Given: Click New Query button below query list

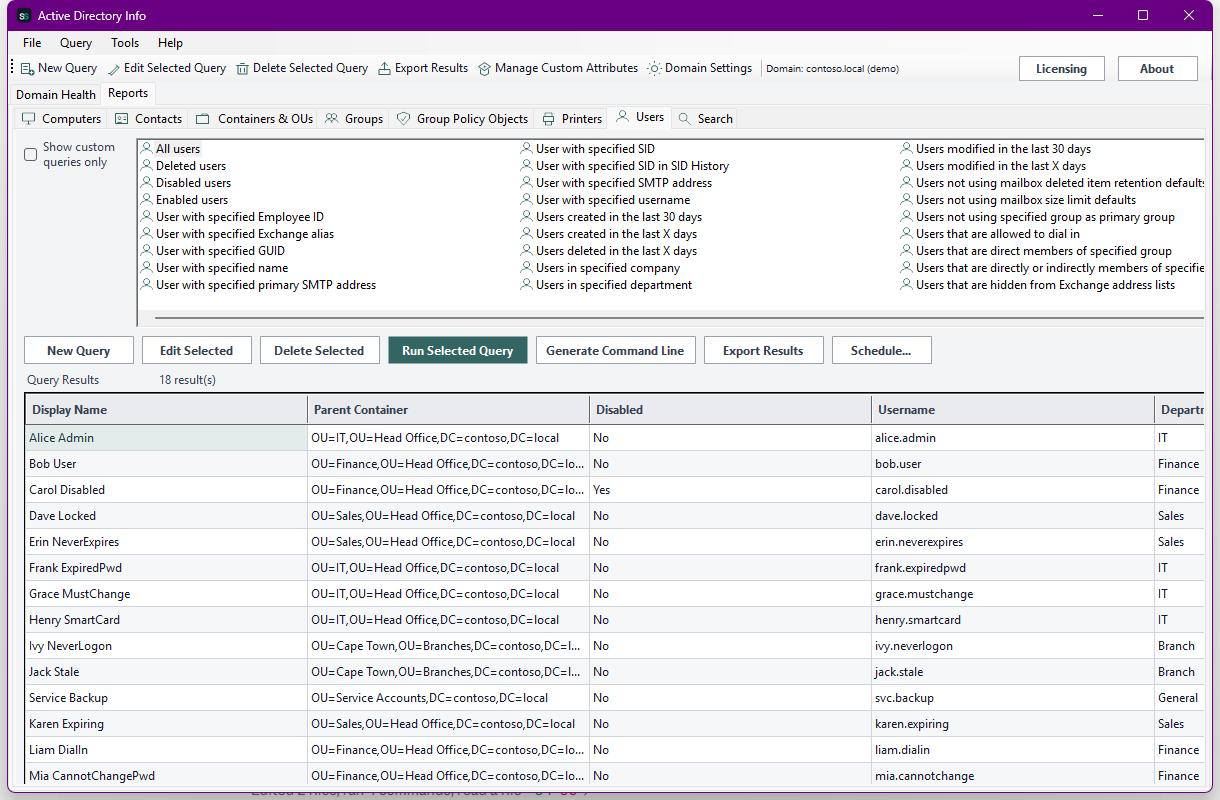Looking at the screenshot, I should pos(78,350).
